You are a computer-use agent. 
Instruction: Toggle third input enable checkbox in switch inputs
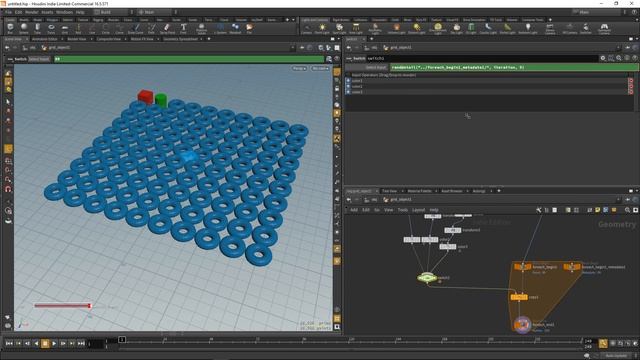pyautogui.click(x=348, y=92)
